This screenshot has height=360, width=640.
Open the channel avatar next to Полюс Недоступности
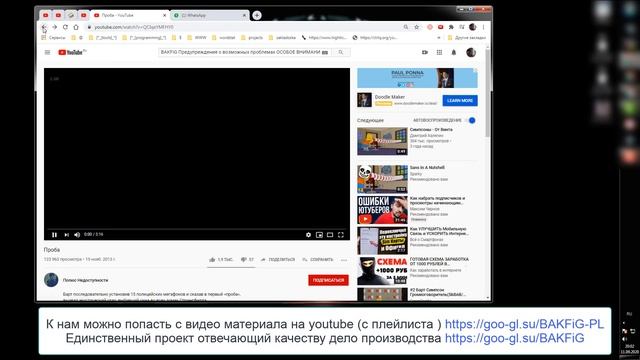(51, 280)
